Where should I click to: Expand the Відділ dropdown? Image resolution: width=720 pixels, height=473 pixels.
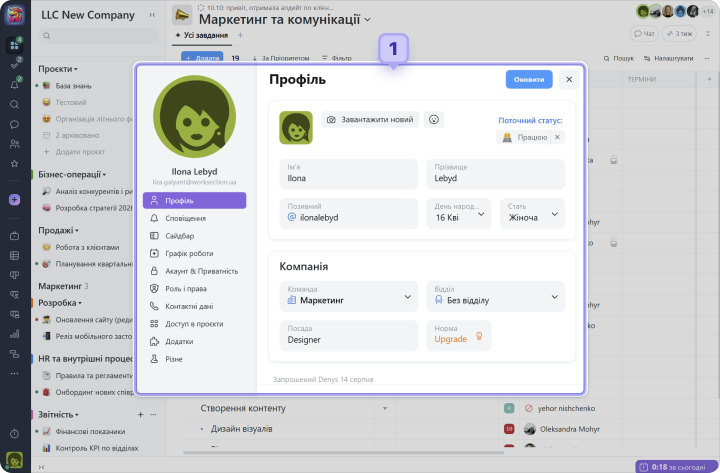coord(494,295)
